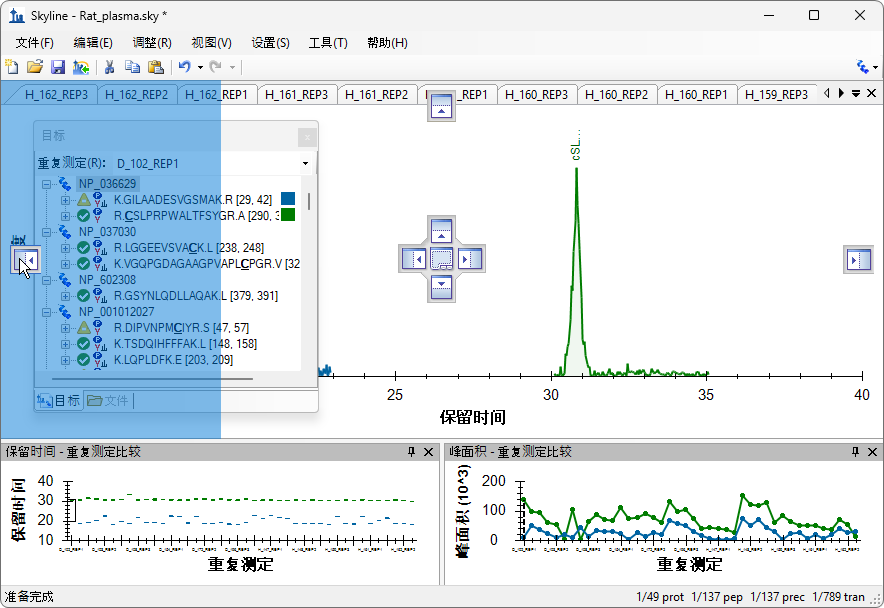
Task: Click the Open file toolbar icon
Action: 35,67
